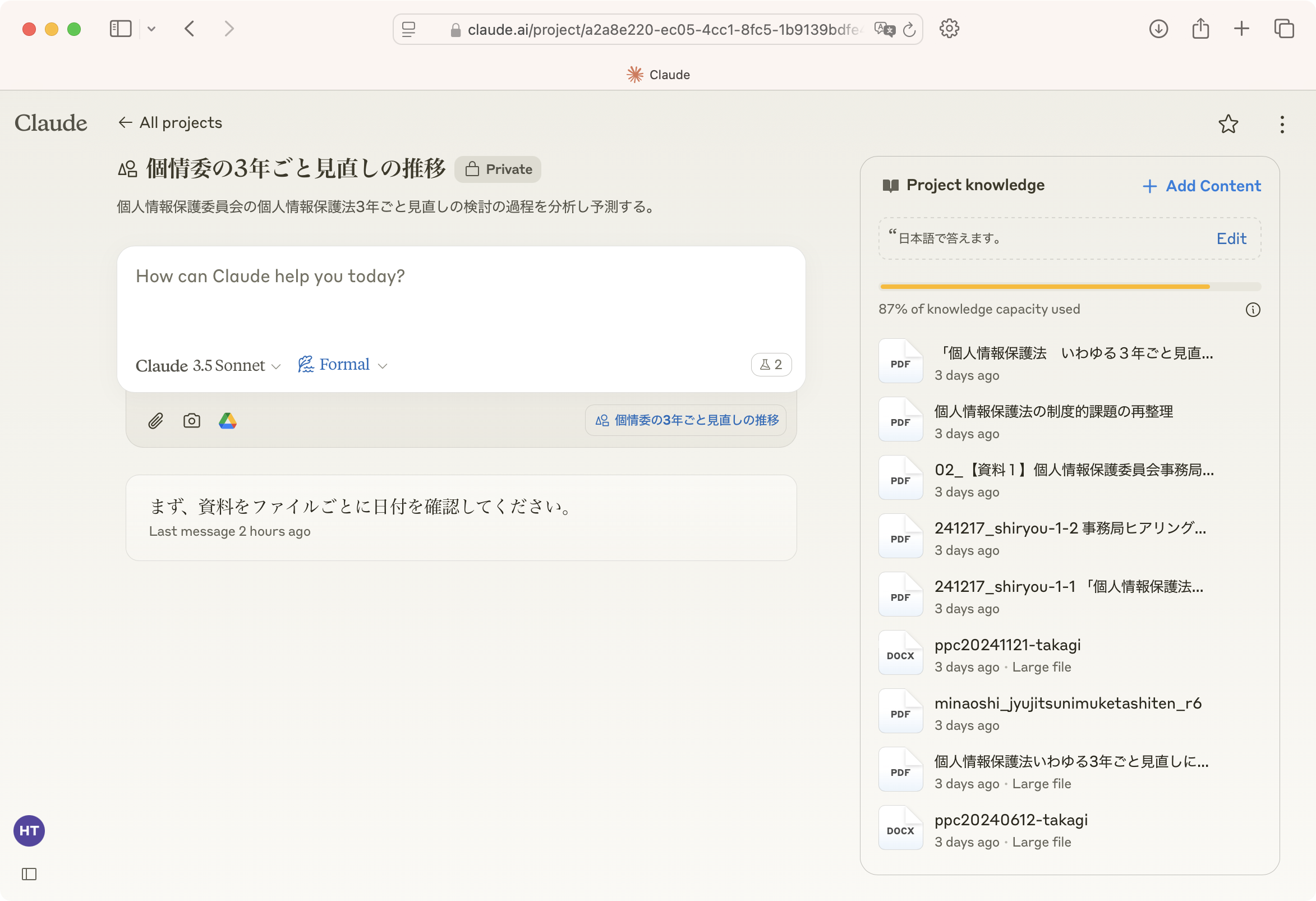Go forward with the browser forward arrow

pyautogui.click(x=229, y=29)
